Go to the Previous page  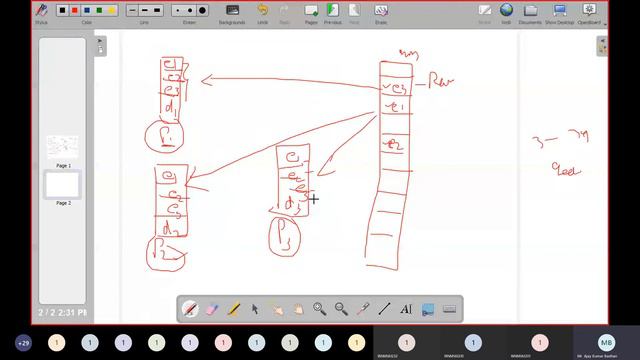coord(333,13)
